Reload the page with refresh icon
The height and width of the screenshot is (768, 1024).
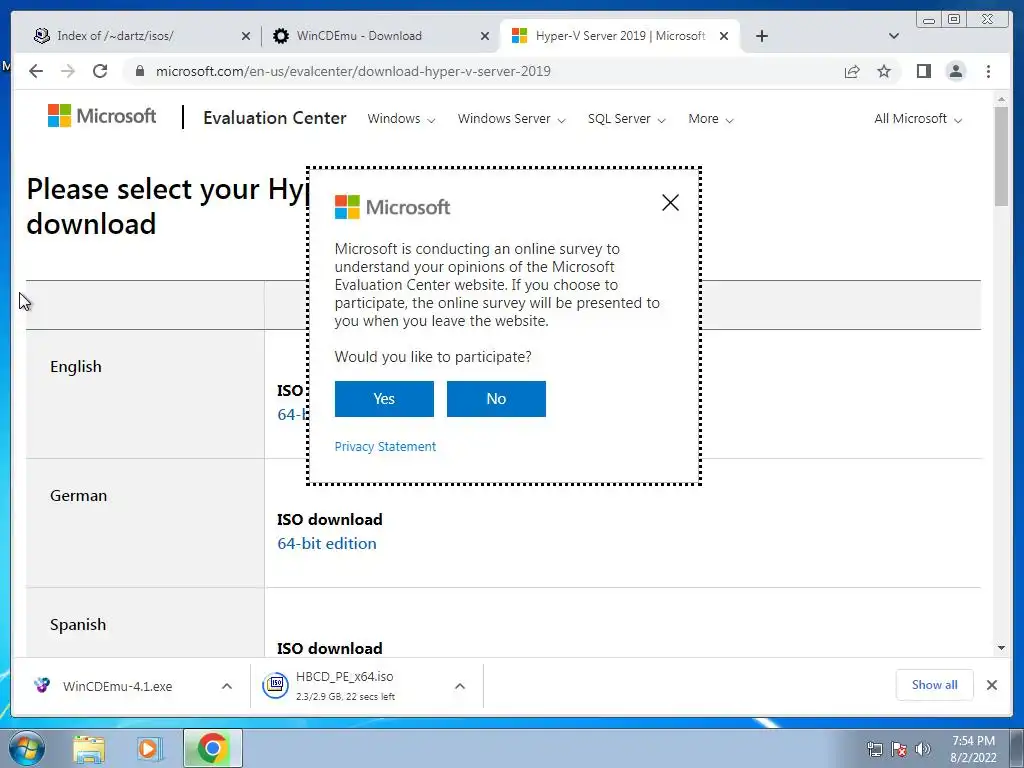[x=100, y=71]
